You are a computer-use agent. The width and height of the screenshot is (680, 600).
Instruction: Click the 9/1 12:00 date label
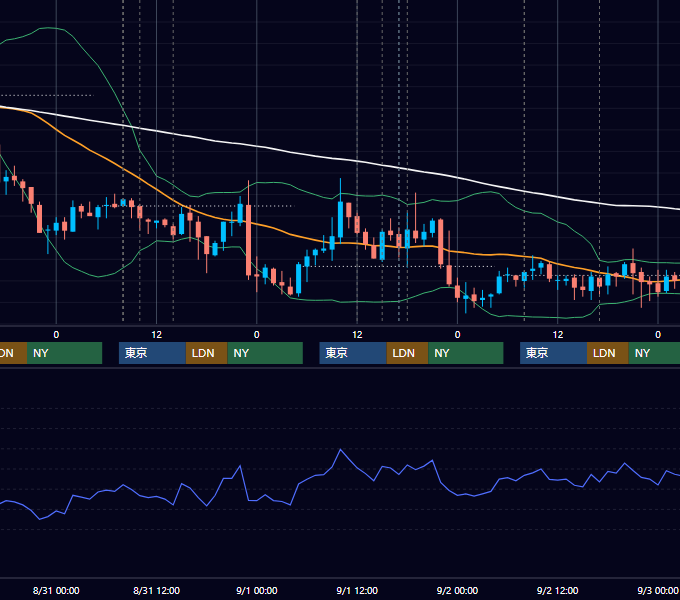coord(357,590)
